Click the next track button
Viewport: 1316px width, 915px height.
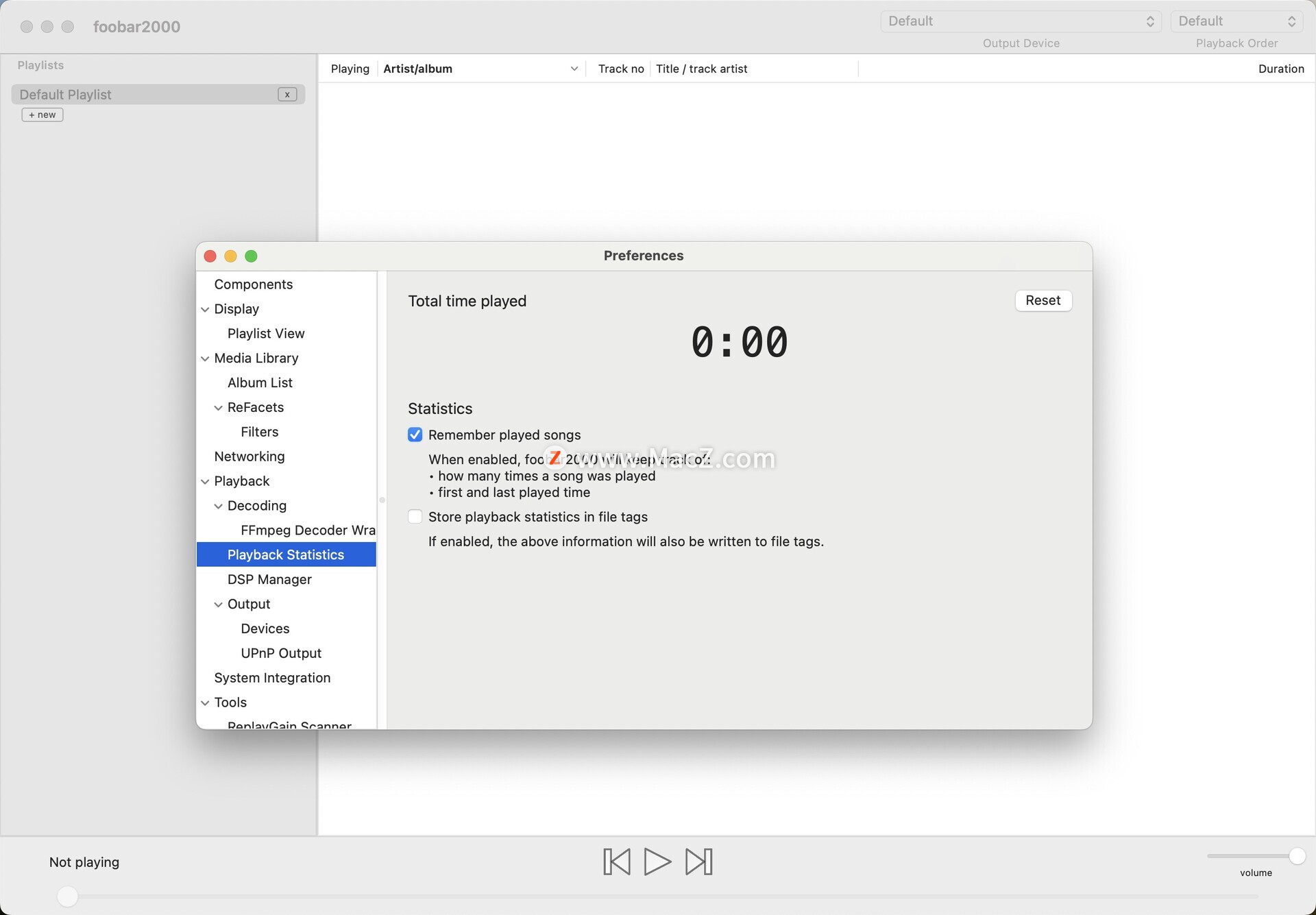pyautogui.click(x=698, y=862)
